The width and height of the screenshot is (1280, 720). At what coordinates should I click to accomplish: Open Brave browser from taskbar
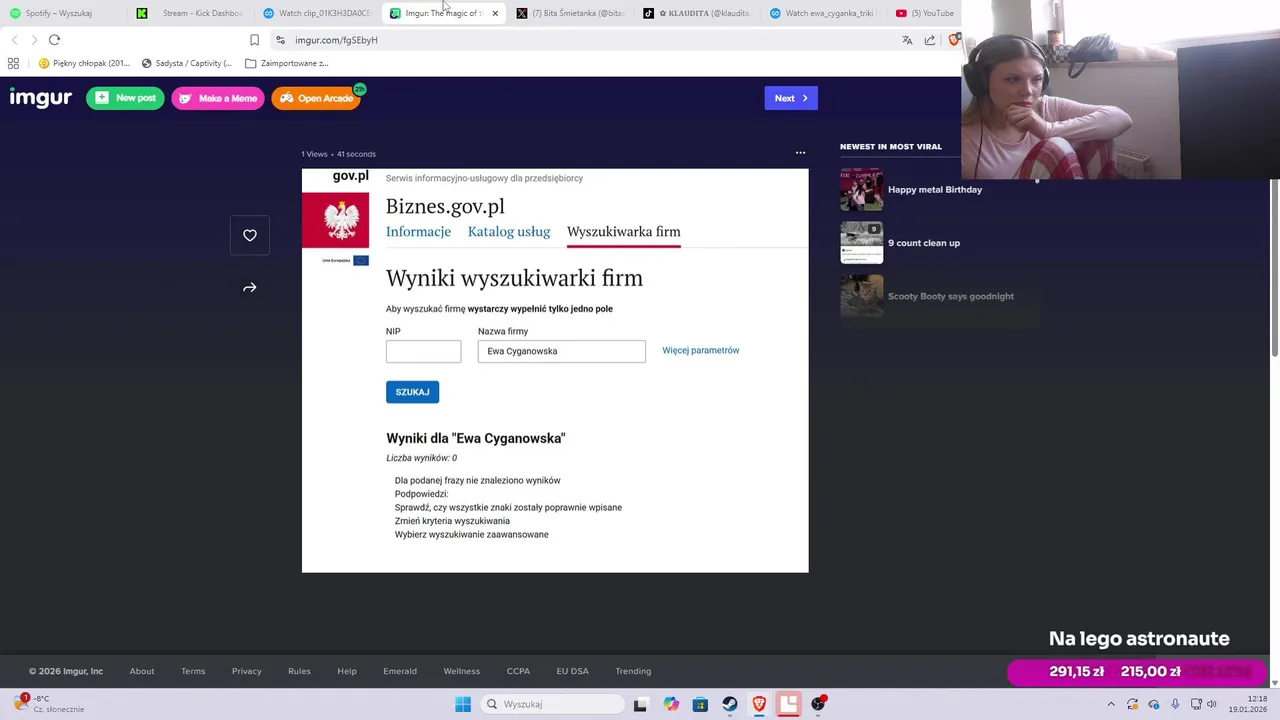click(x=759, y=704)
